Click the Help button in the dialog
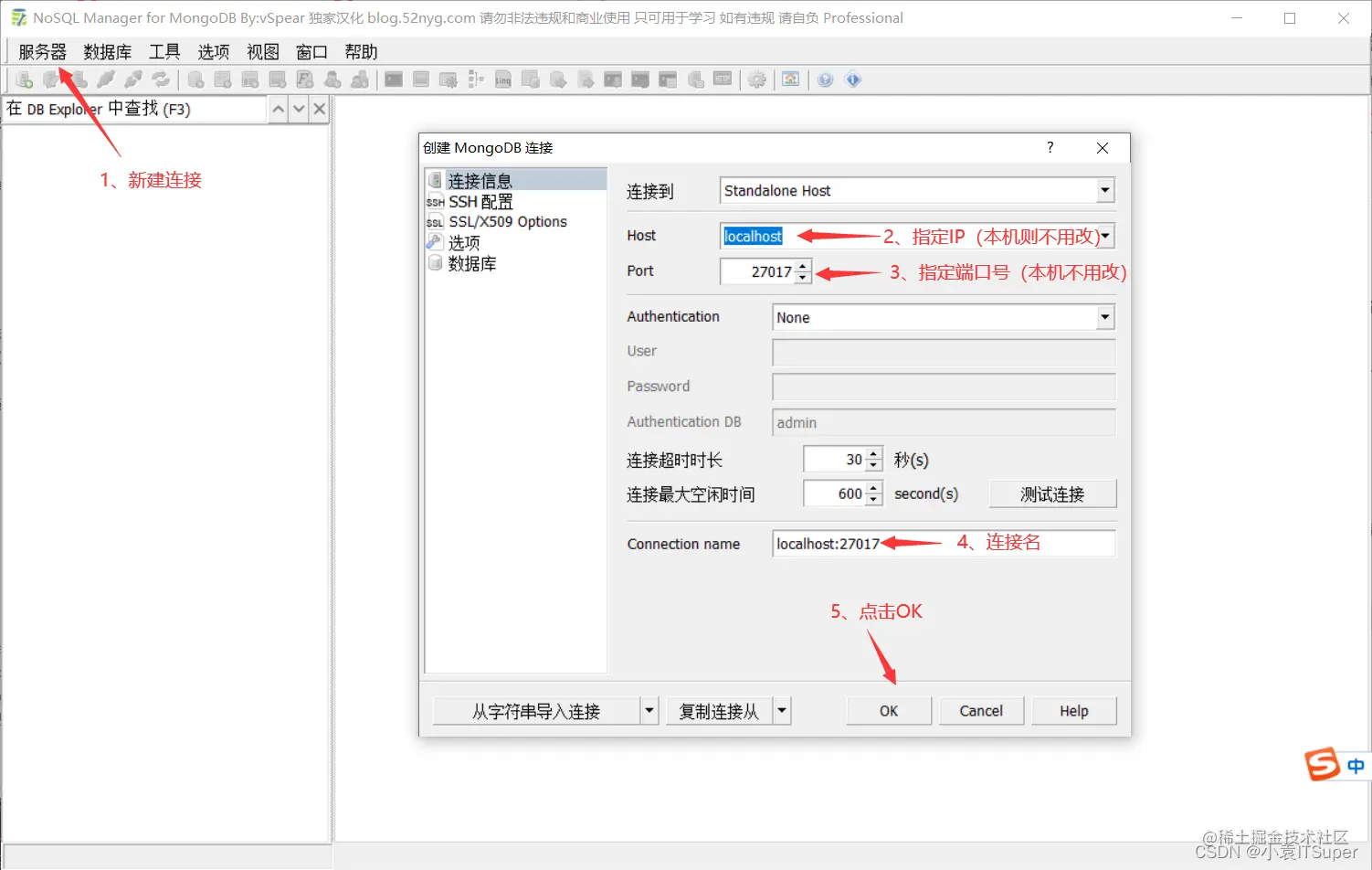The height and width of the screenshot is (870, 1372). tap(1074, 711)
